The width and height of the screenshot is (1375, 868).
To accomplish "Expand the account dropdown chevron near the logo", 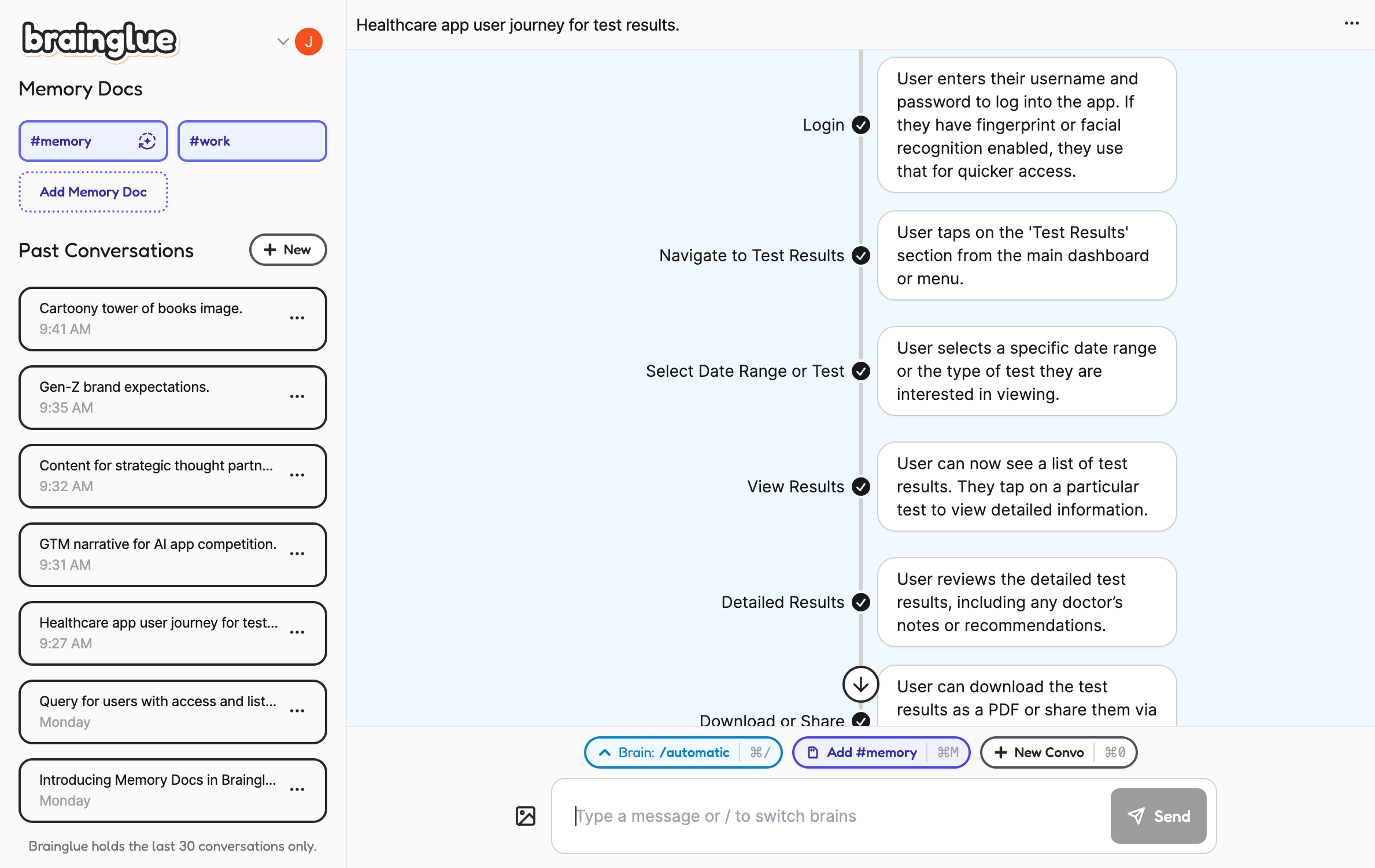I will click(x=282, y=41).
